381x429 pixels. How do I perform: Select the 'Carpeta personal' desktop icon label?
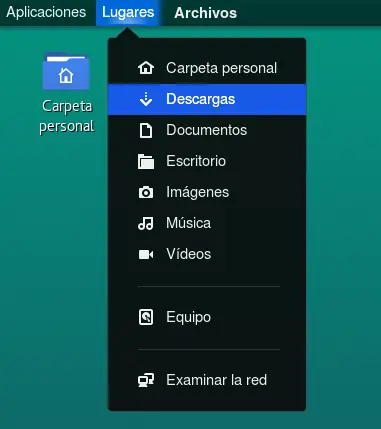67,116
